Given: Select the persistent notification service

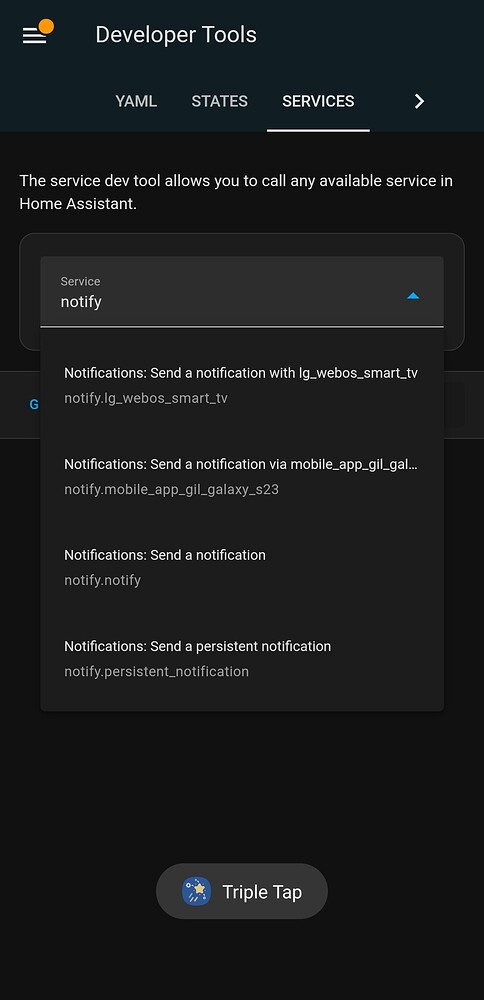Looking at the screenshot, I should pos(242,658).
